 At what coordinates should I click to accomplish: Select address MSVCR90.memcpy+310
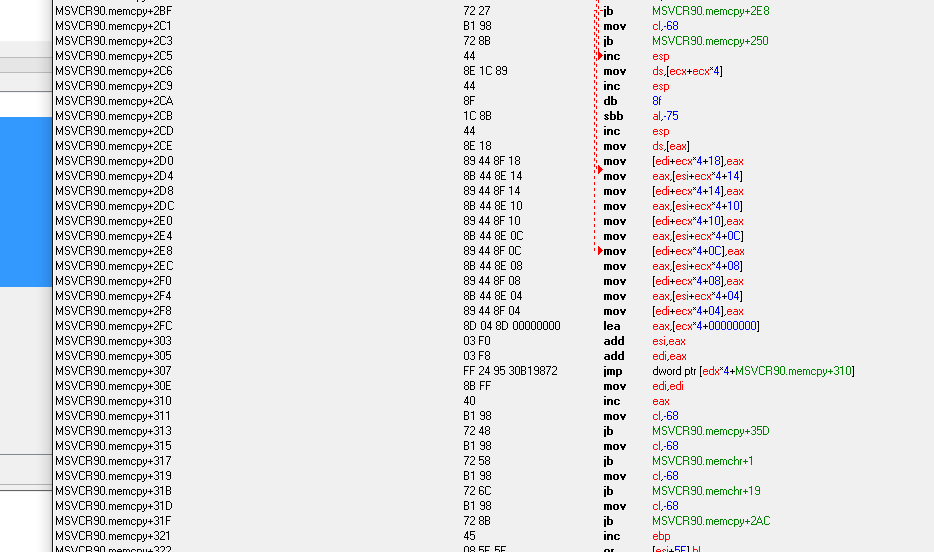click(x=113, y=401)
